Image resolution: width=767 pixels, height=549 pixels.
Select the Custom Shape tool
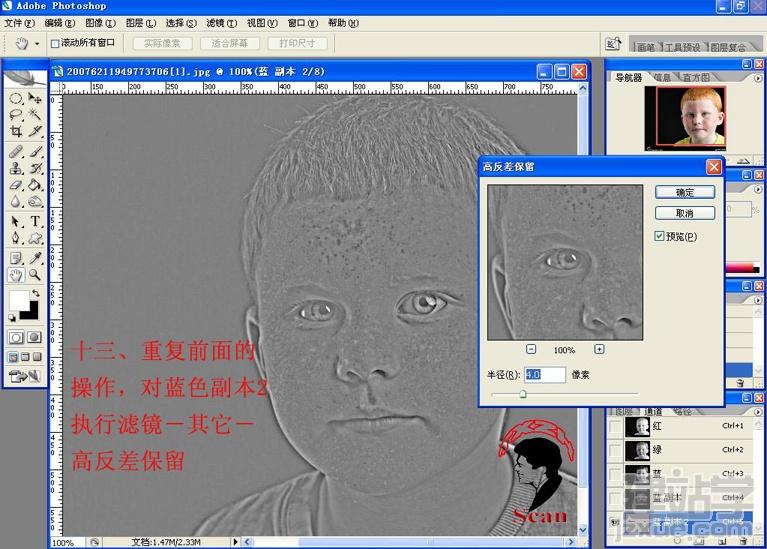[x=35, y=238]
